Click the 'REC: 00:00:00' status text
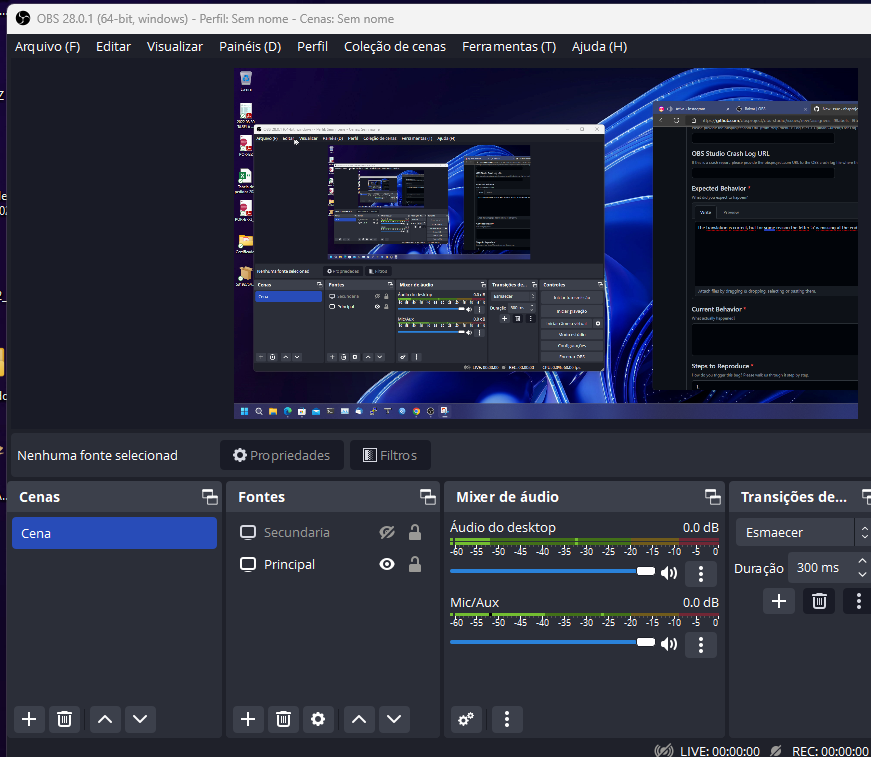The height and width of the screenshot is (757, 871). point(831,751)
